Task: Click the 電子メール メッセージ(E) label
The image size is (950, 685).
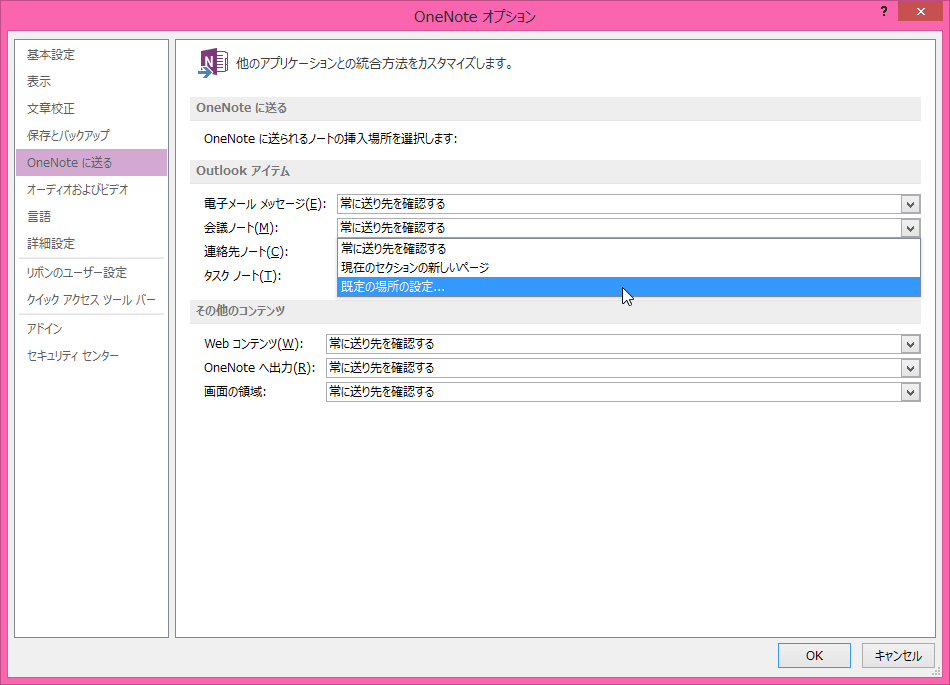Action: tap(265, 204)
